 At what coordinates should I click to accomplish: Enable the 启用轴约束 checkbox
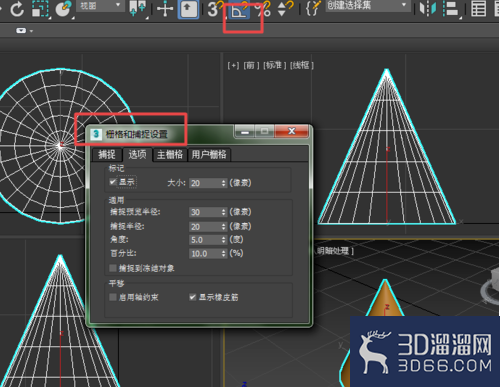pos(113,297)
